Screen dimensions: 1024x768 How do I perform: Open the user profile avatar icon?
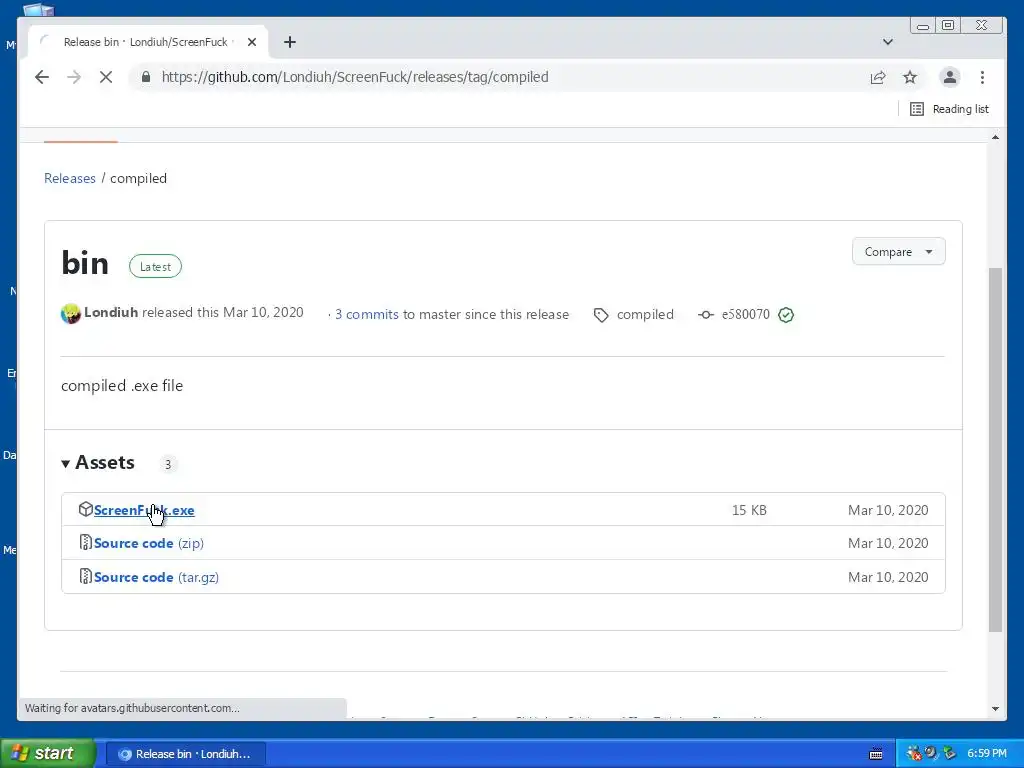pyautogui.click(x=950, y=77)
